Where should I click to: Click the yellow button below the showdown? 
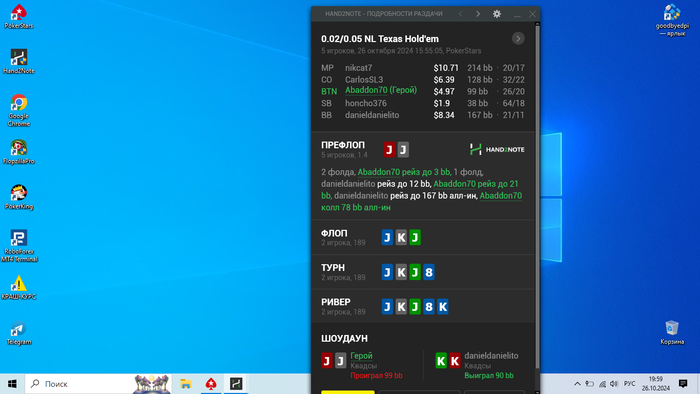(348, 392)
